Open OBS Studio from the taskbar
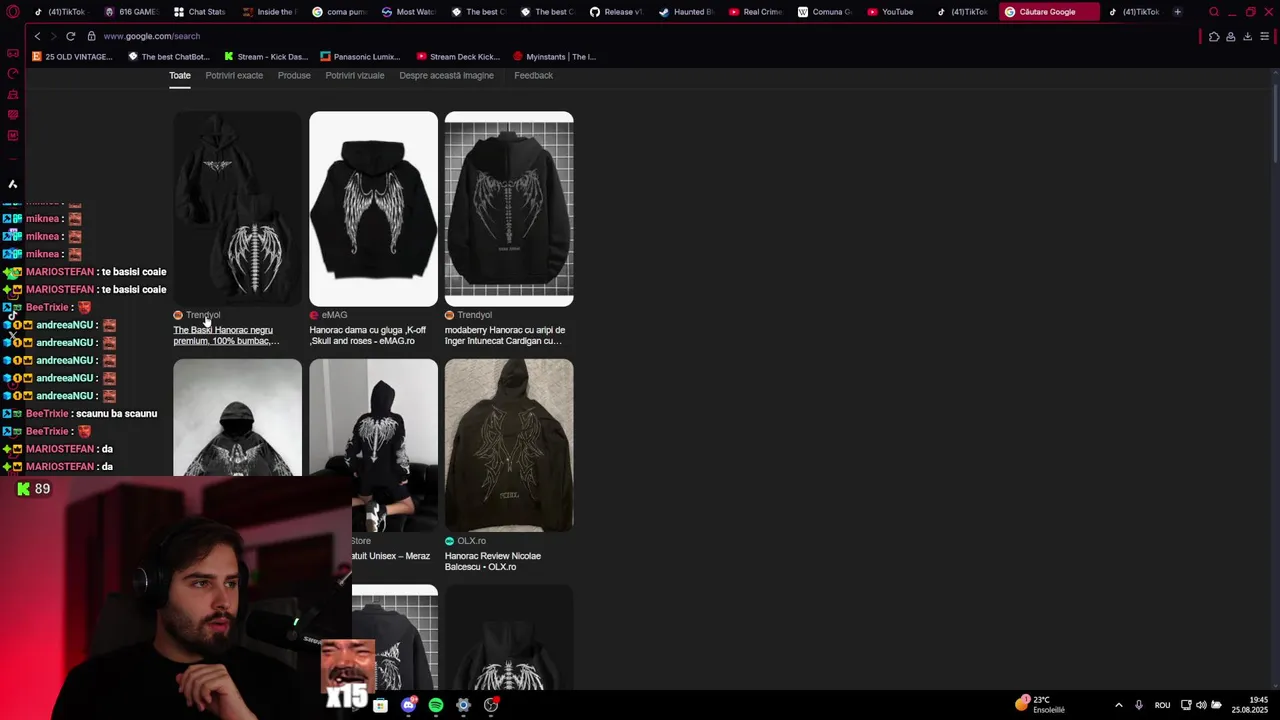1280x720 pixels. pos(491,705)
